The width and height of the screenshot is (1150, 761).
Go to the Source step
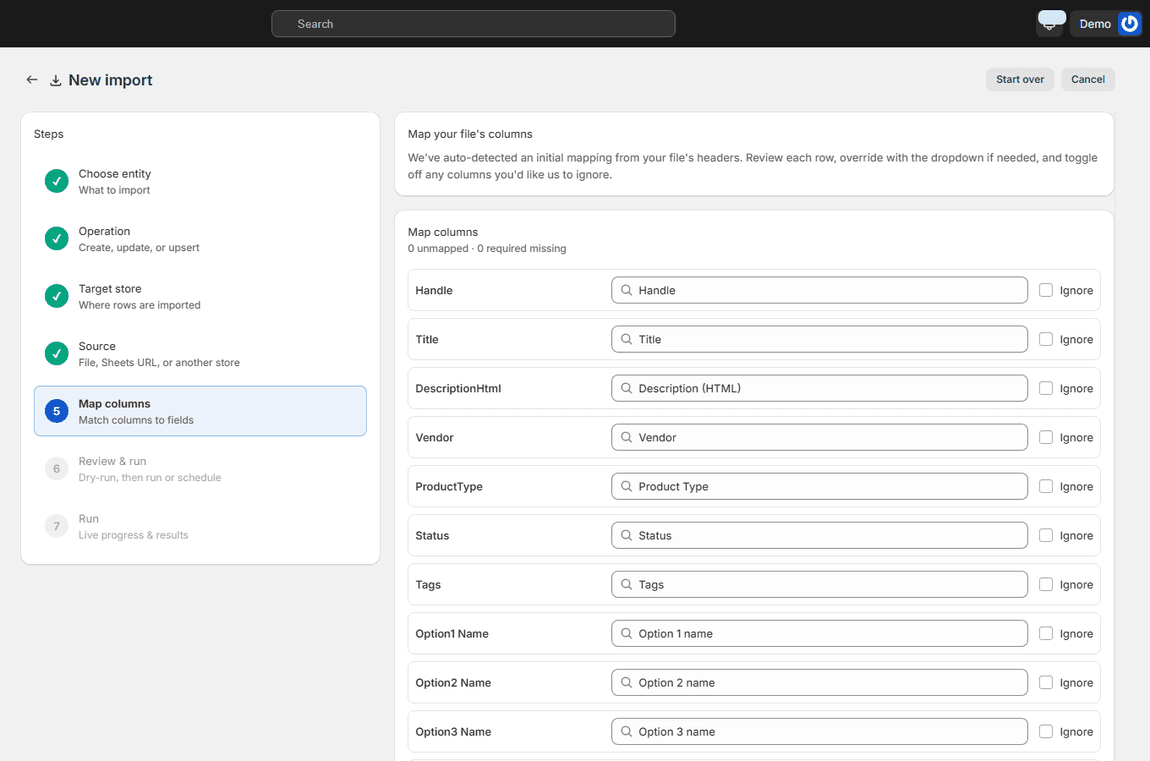pyautogui.click(x=200, y=354)
